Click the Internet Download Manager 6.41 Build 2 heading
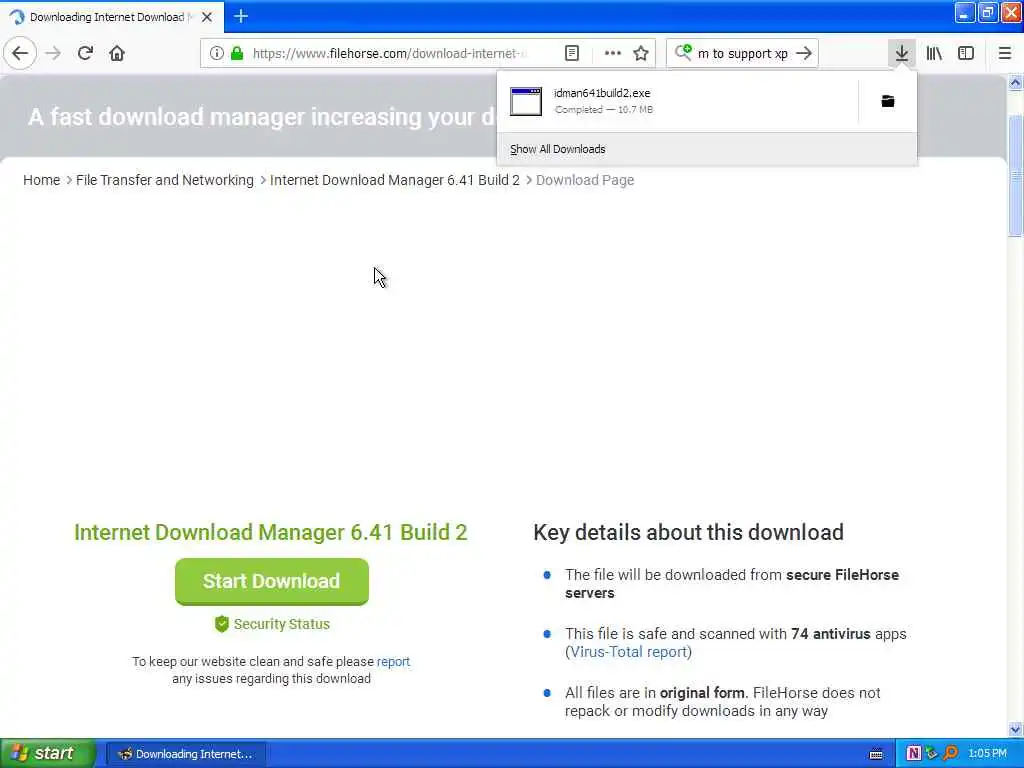Viewport: 1024px width, 768px height. pyautogui.click(x=270, y=532)
